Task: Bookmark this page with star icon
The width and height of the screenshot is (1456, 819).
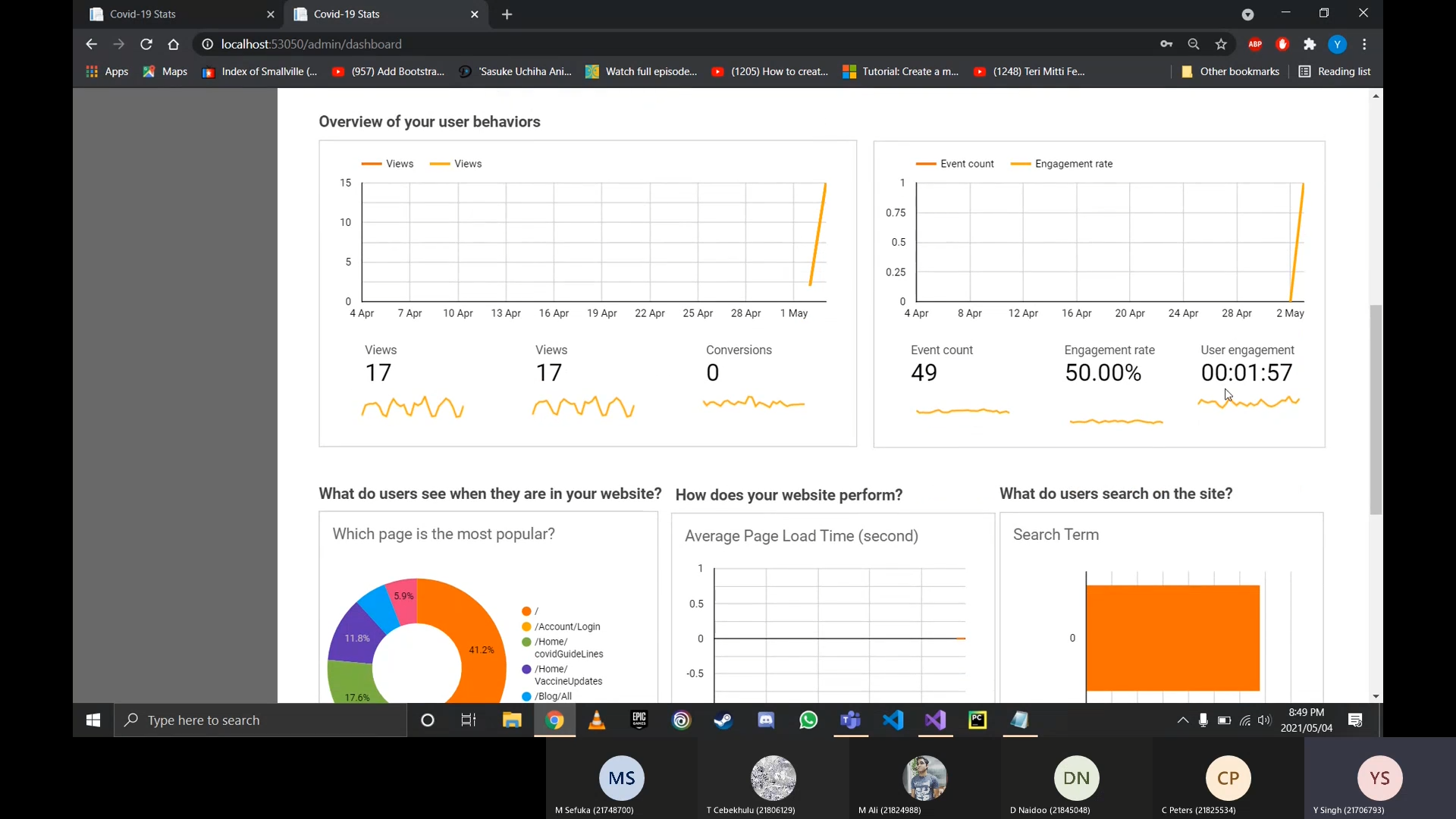Action: (1221, 45)
